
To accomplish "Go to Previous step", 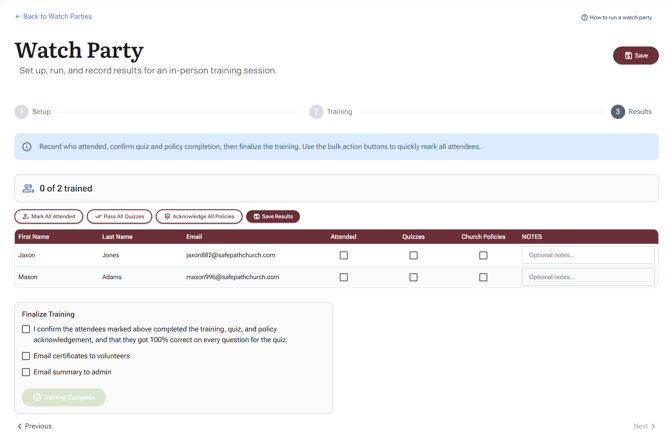I will pos(35,426).
